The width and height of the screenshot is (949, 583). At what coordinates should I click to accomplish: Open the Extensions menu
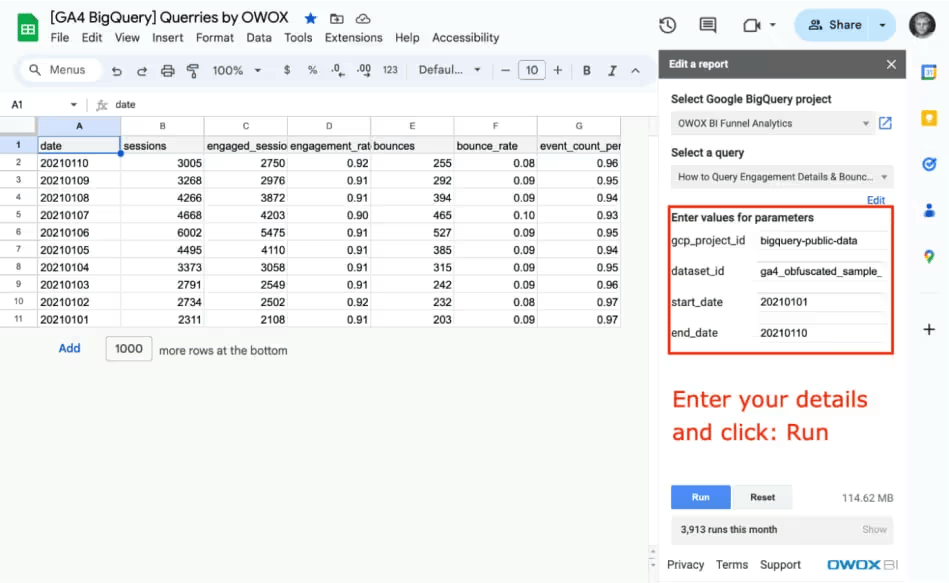[353, 38]
